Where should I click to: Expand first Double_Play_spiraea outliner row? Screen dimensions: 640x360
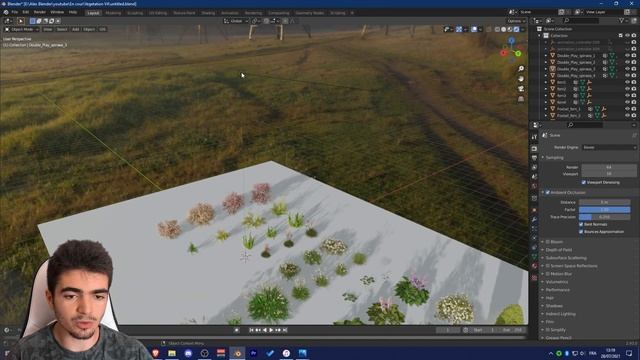(546, 56)
